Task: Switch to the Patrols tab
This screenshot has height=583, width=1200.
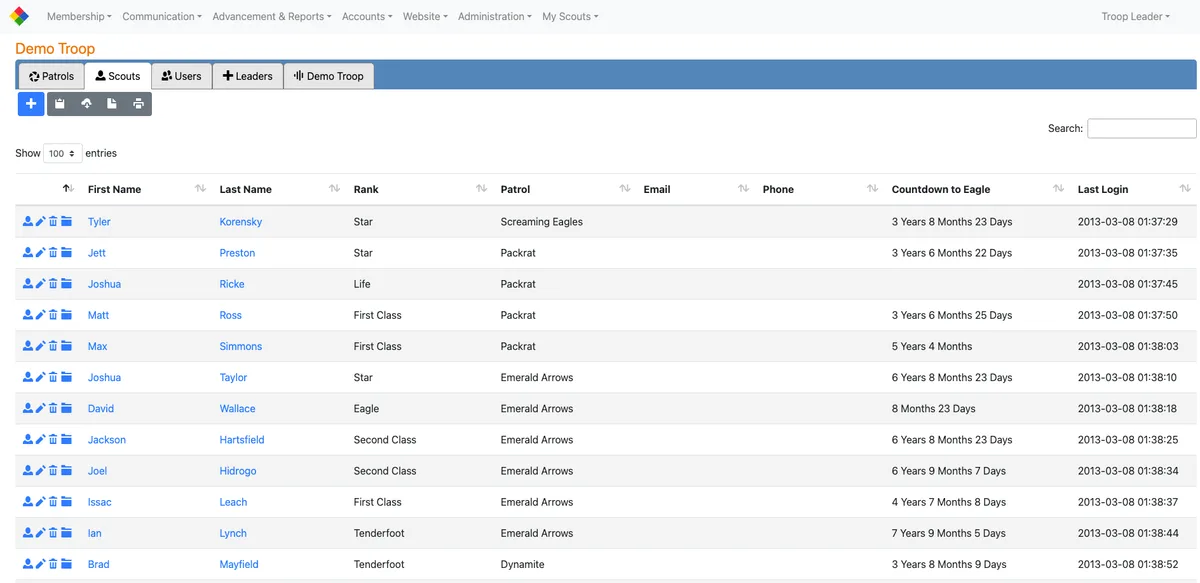Action: 50,75
